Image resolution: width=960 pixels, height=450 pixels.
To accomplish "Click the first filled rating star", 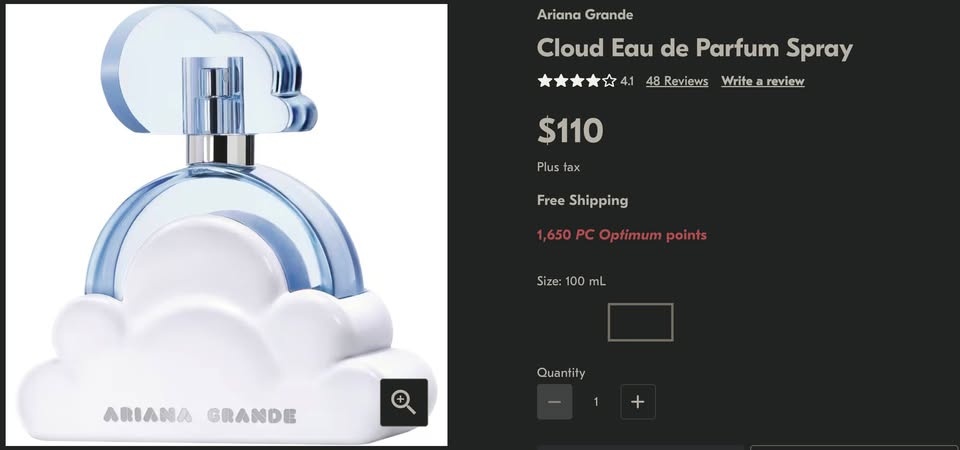I will 545,81.
